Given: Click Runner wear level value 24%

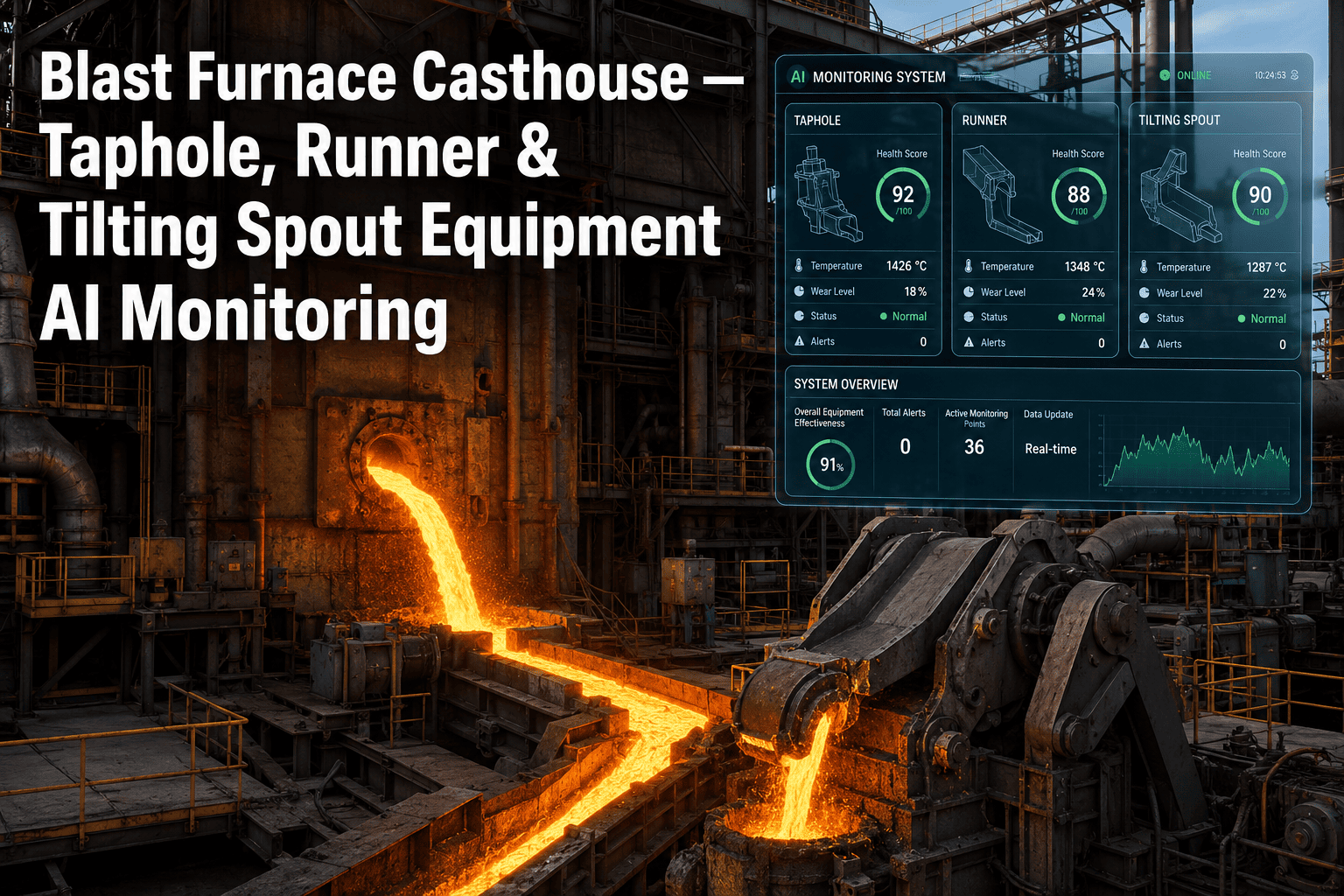Looking at the screenshot, I should click(x=1094, y=292).
